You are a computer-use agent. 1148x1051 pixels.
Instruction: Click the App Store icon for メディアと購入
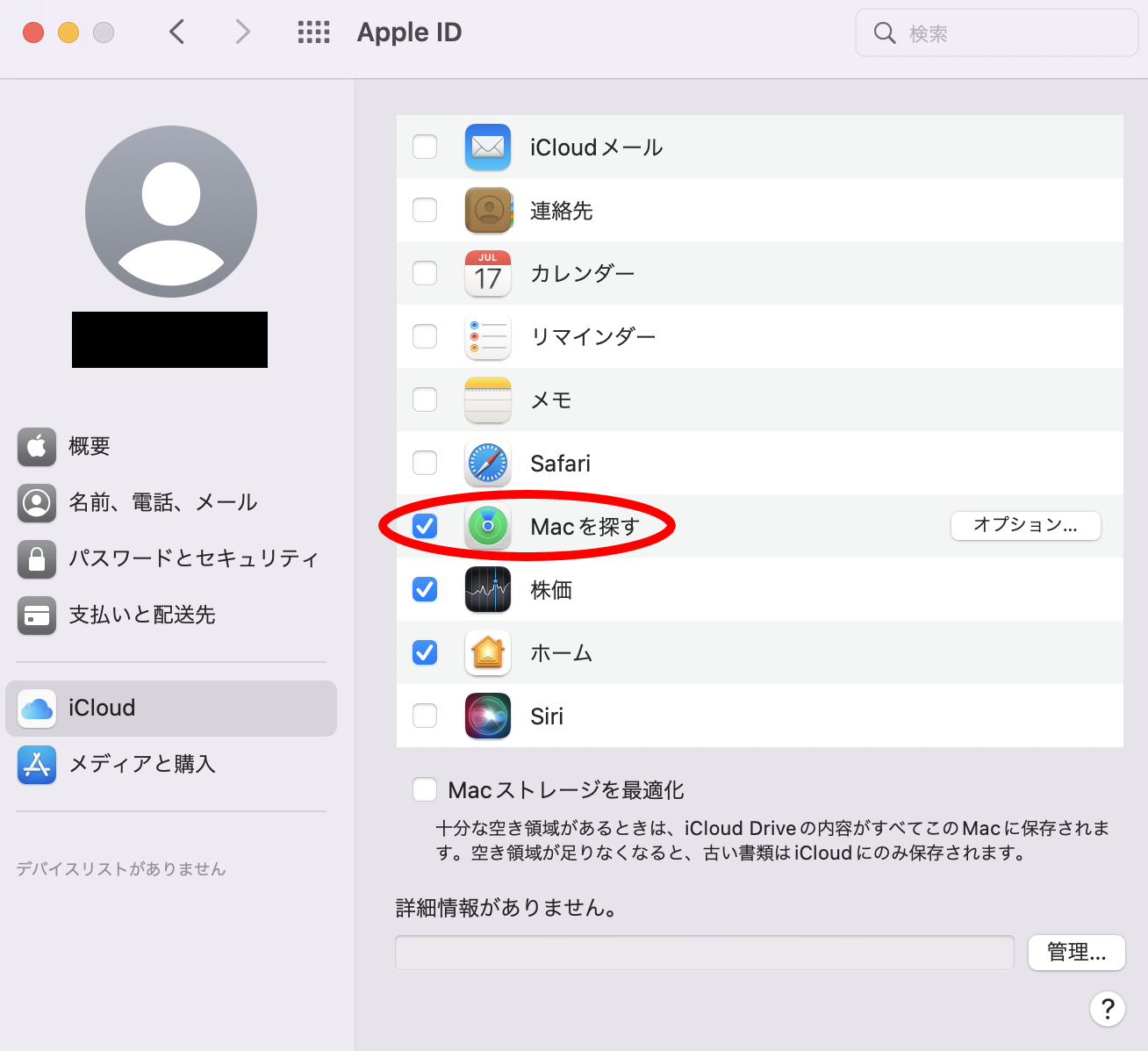[x=37, y=765]
